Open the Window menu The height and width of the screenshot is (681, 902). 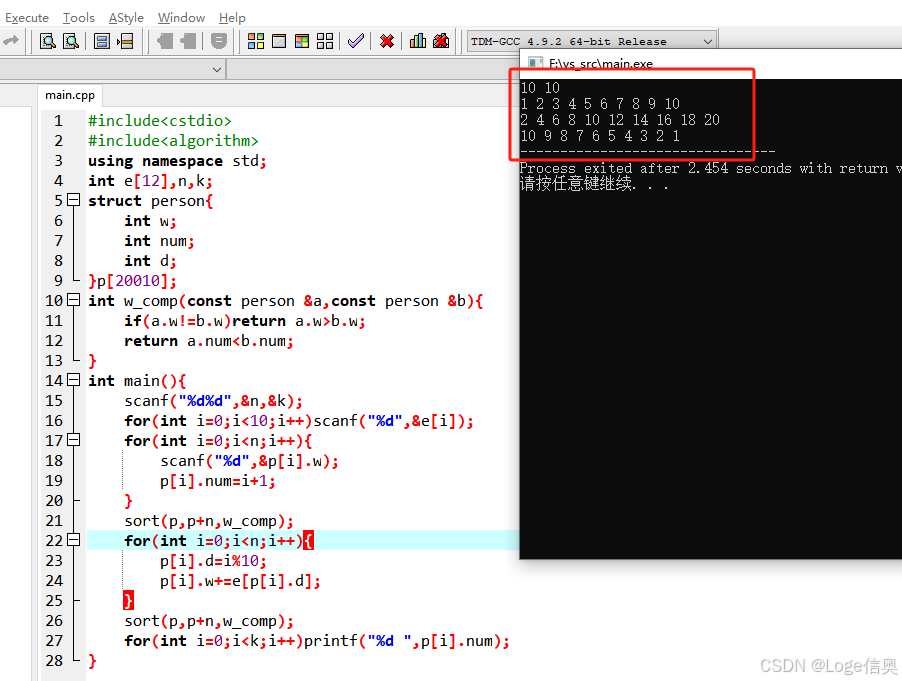coord(181,18)
